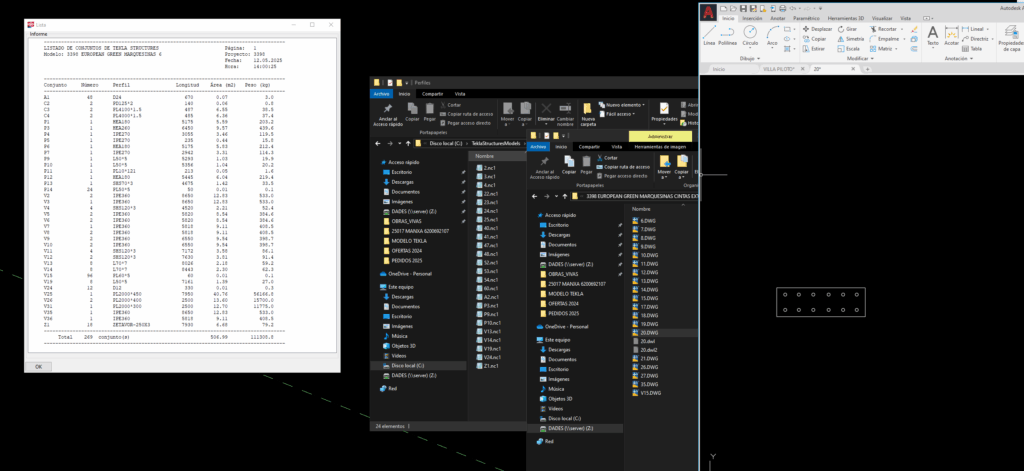This screenshot has height=471, width=1024.
Task: Insert a Tabla from the Anotación panel
Action: coord(975,48)
